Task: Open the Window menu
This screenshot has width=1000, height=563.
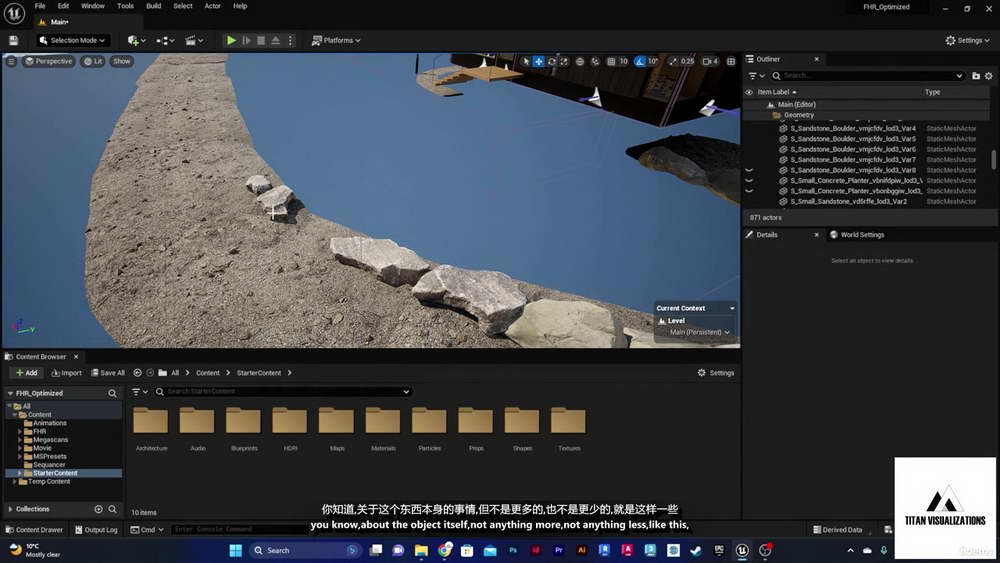Action: 92,6
